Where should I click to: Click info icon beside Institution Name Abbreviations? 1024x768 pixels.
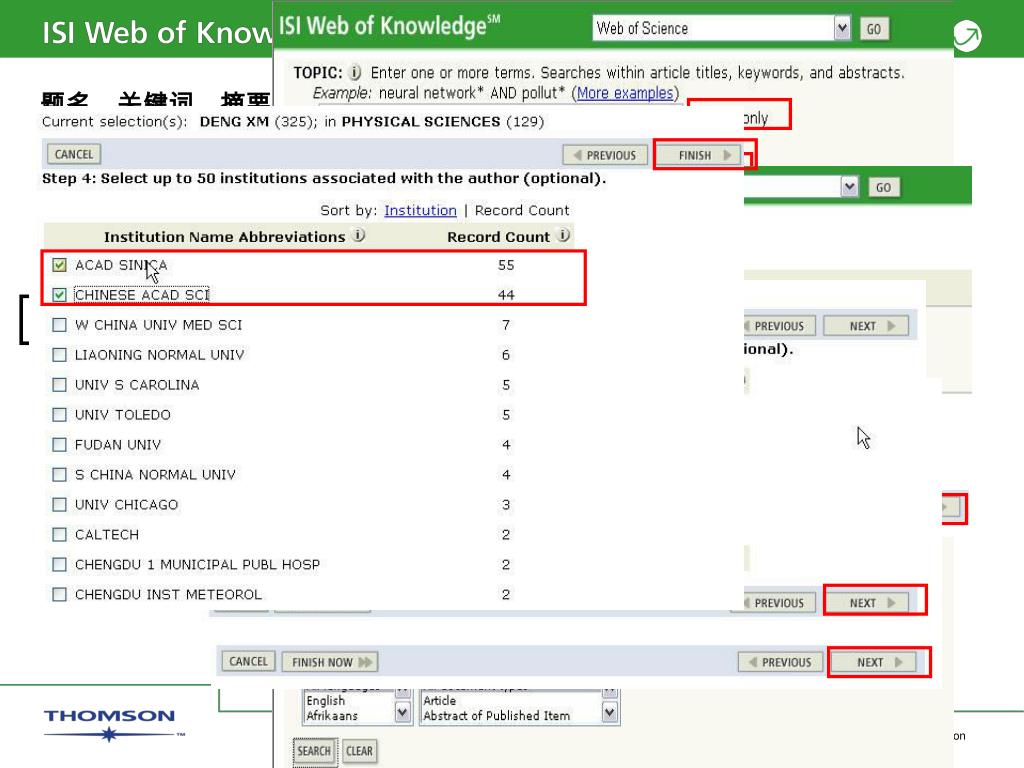359,236
